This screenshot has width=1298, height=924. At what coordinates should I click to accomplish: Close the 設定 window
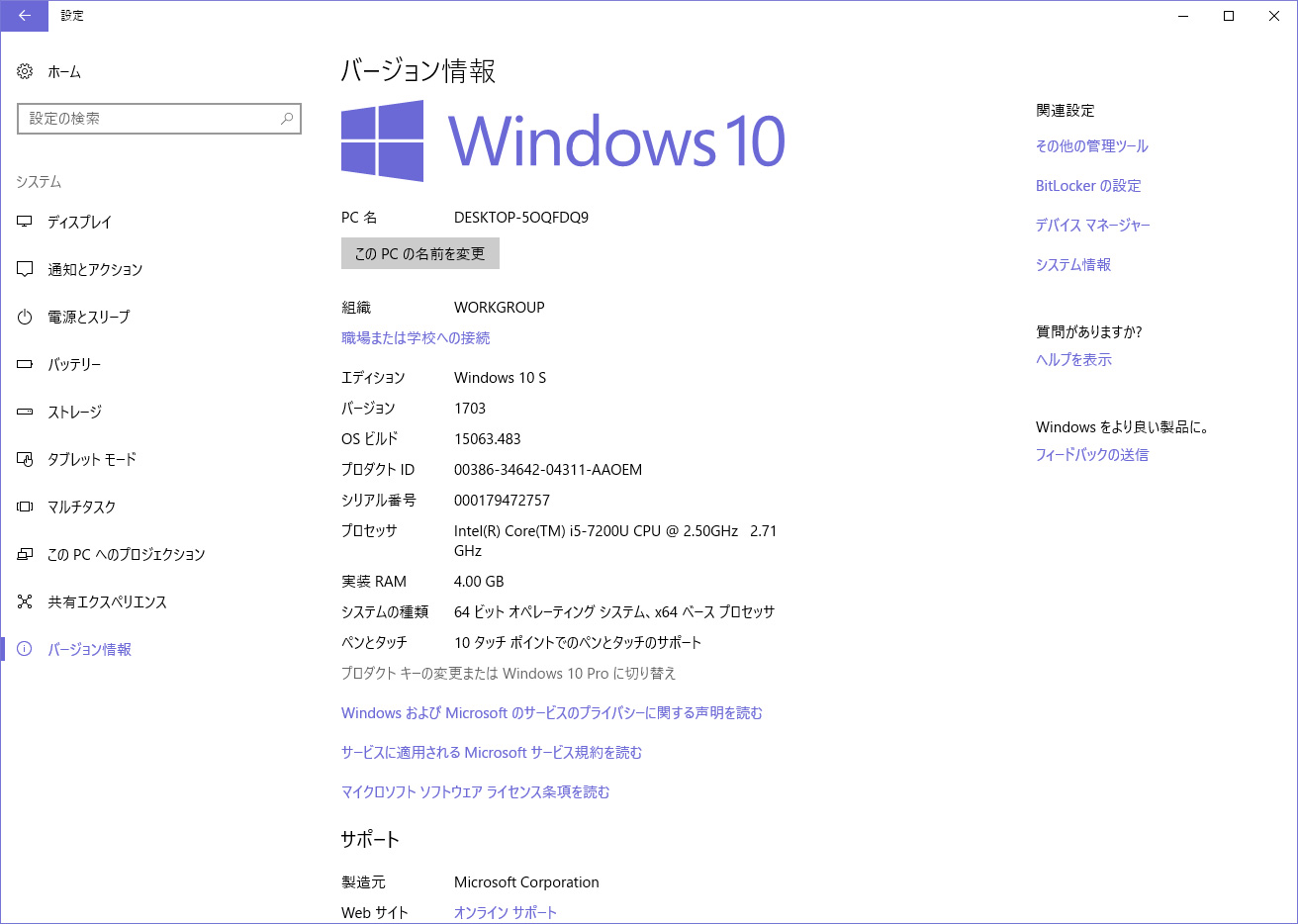tap(1274, 16)
